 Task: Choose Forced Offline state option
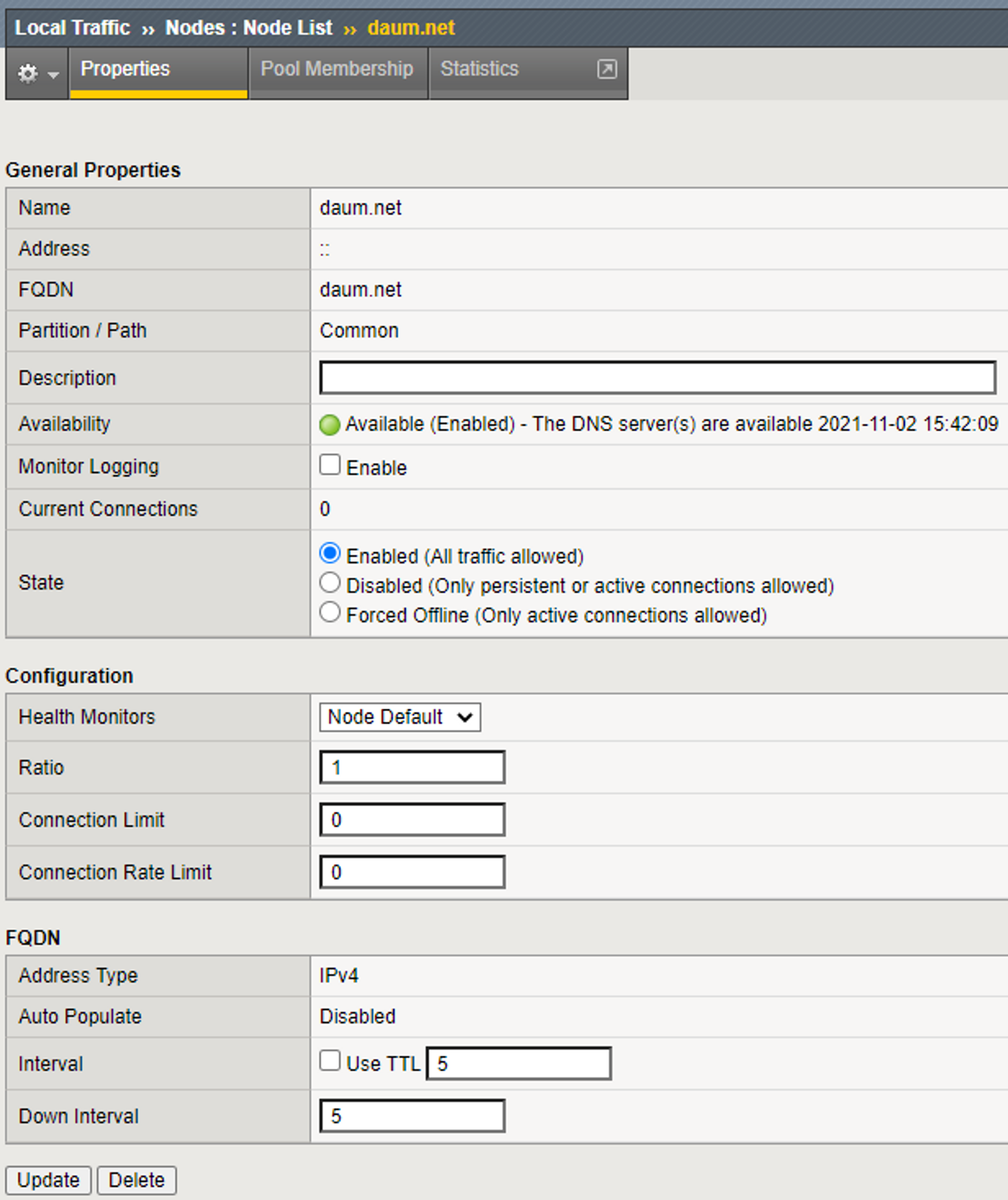330,612
